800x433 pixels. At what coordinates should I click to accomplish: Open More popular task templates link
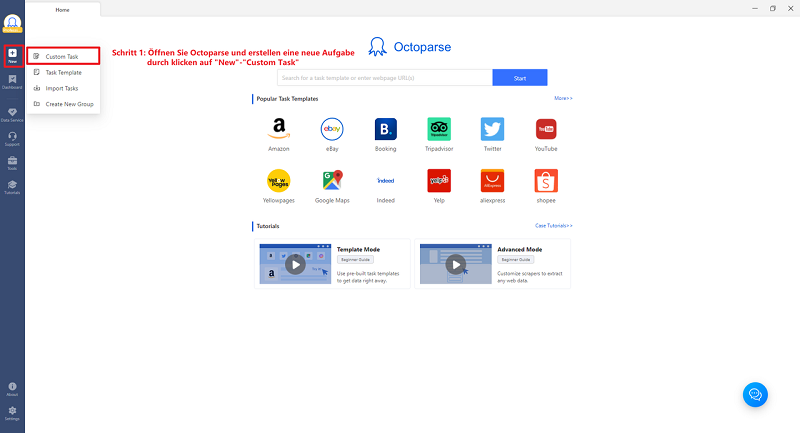563,98
